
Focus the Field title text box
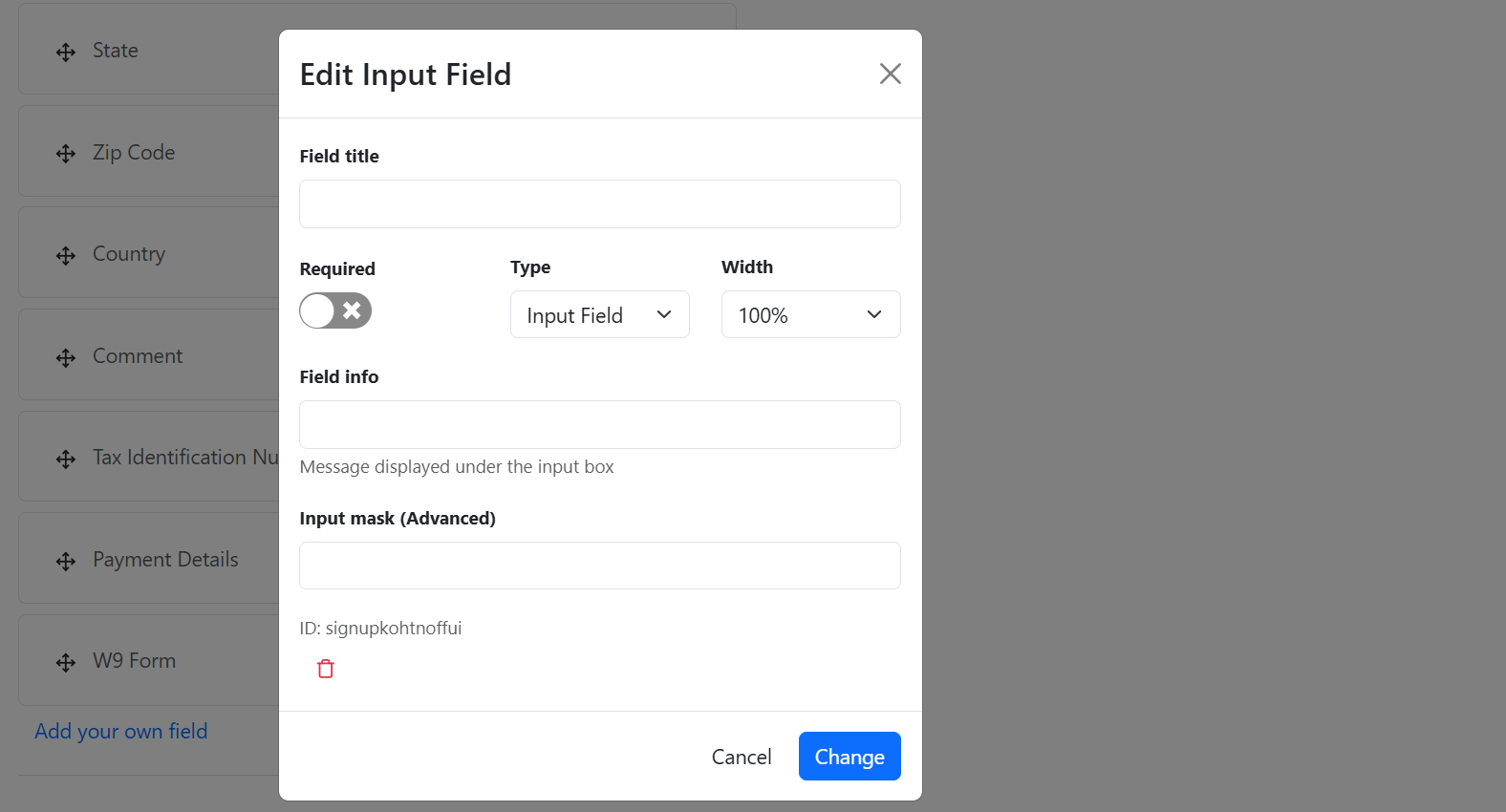tap(599, 204)
